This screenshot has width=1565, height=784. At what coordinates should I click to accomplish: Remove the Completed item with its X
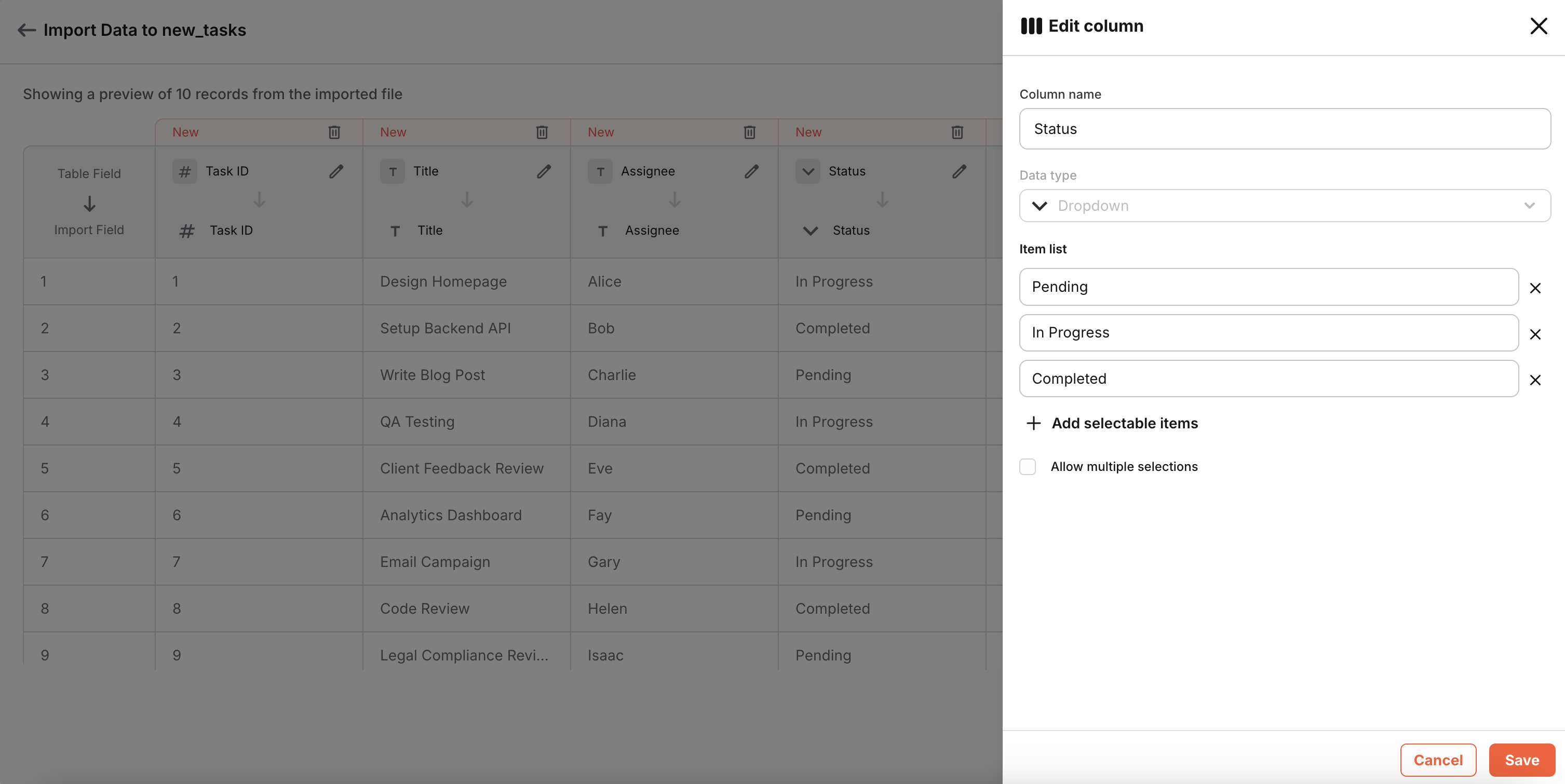click(x=1535, y=380)
